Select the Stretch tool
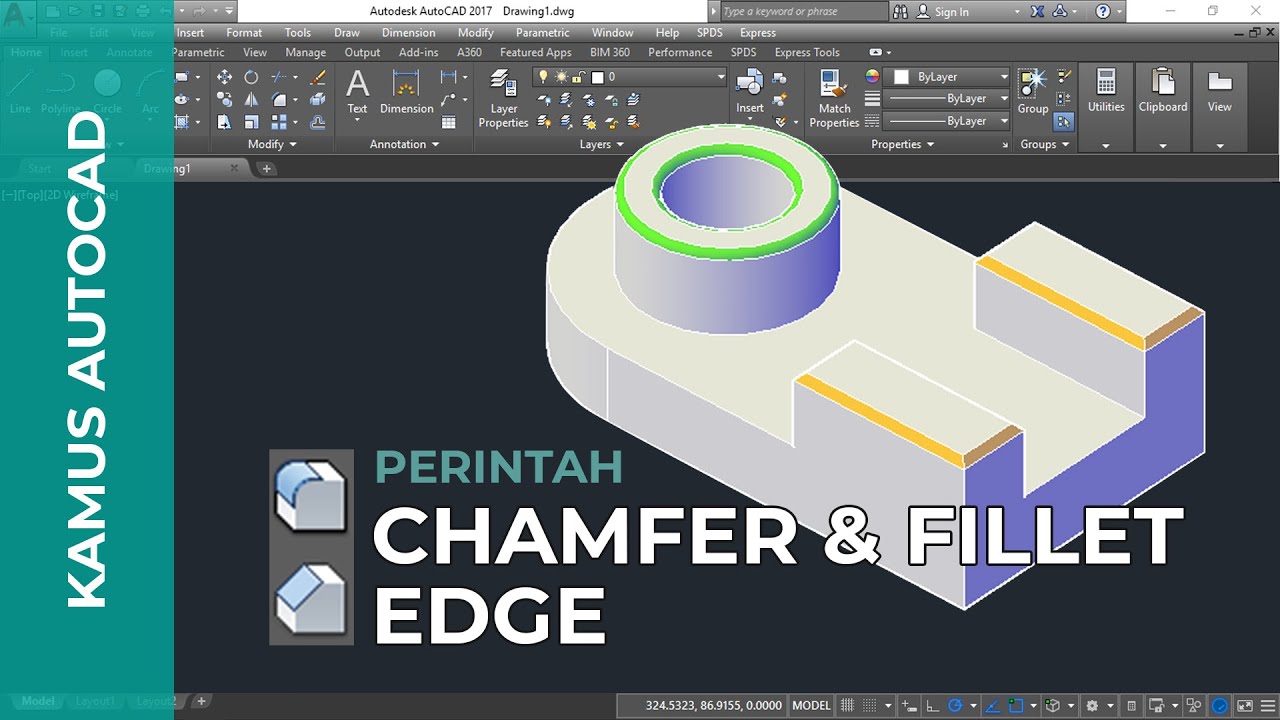 (224, 121)
